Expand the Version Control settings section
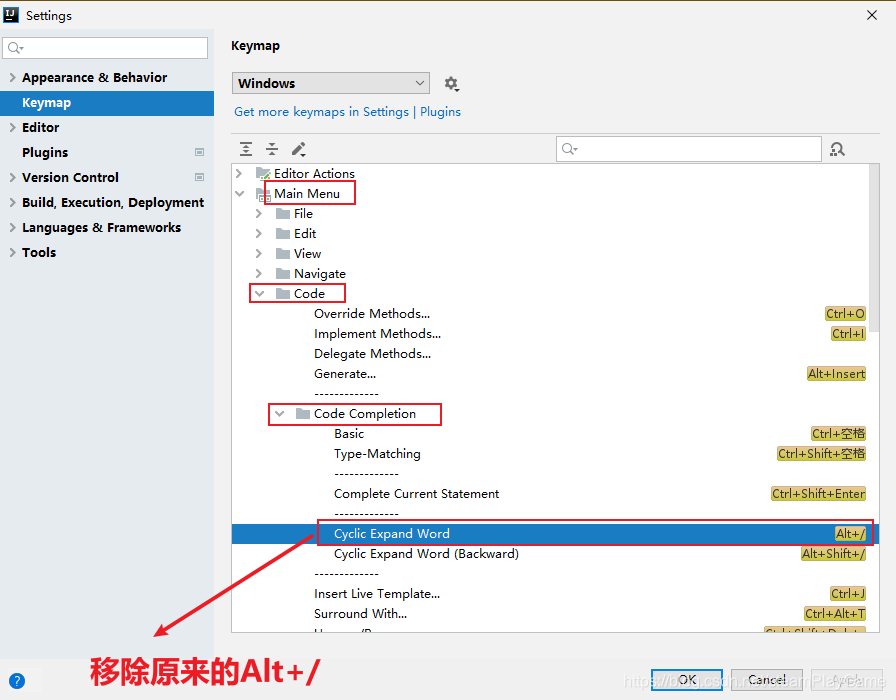The image size is (896, 700). [13, 177]
